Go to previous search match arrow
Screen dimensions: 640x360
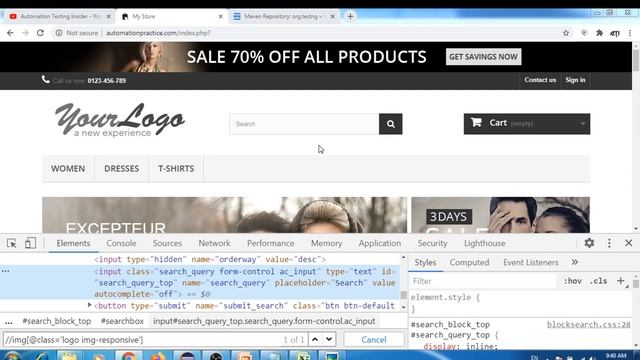pos(315,339)
